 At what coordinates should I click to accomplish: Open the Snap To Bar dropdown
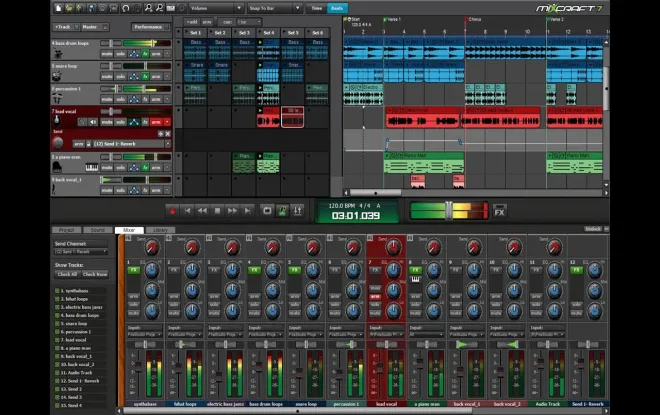(275, 8)
